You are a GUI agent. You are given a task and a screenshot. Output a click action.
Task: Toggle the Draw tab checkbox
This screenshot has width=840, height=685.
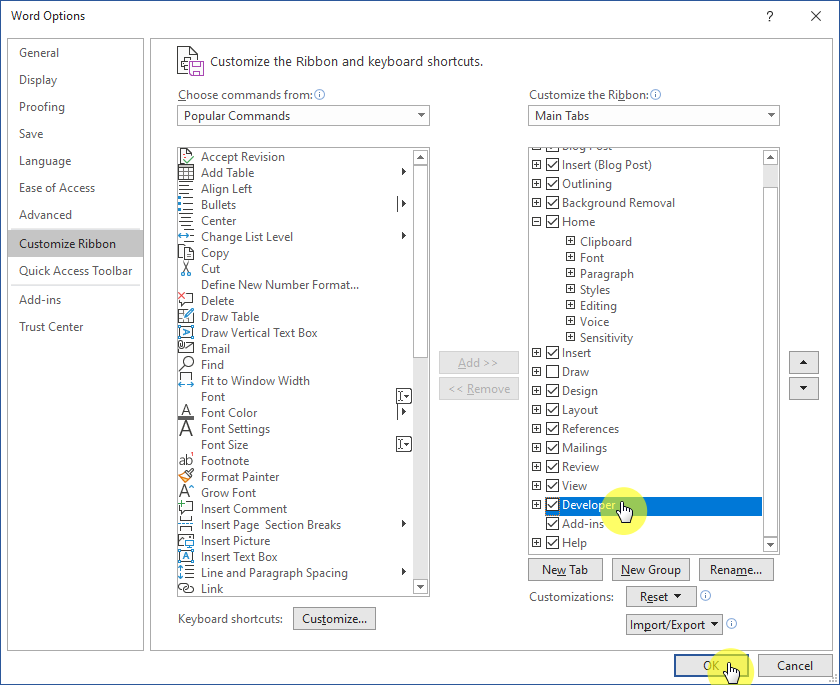(552, 372)
